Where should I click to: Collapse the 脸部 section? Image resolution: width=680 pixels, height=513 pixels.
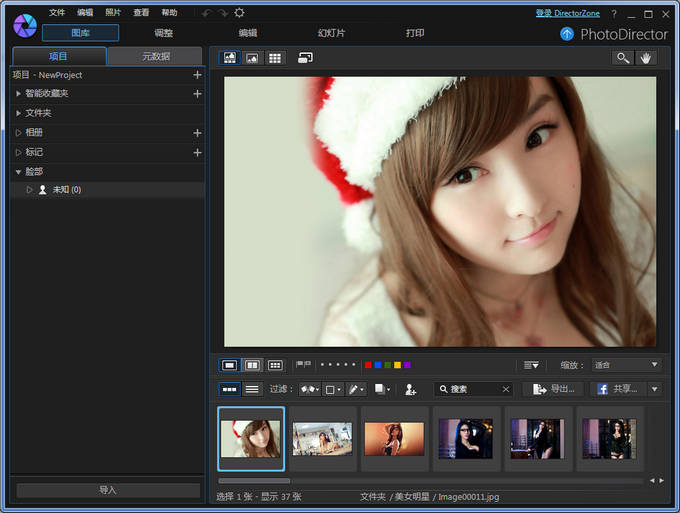pos(19,172)
